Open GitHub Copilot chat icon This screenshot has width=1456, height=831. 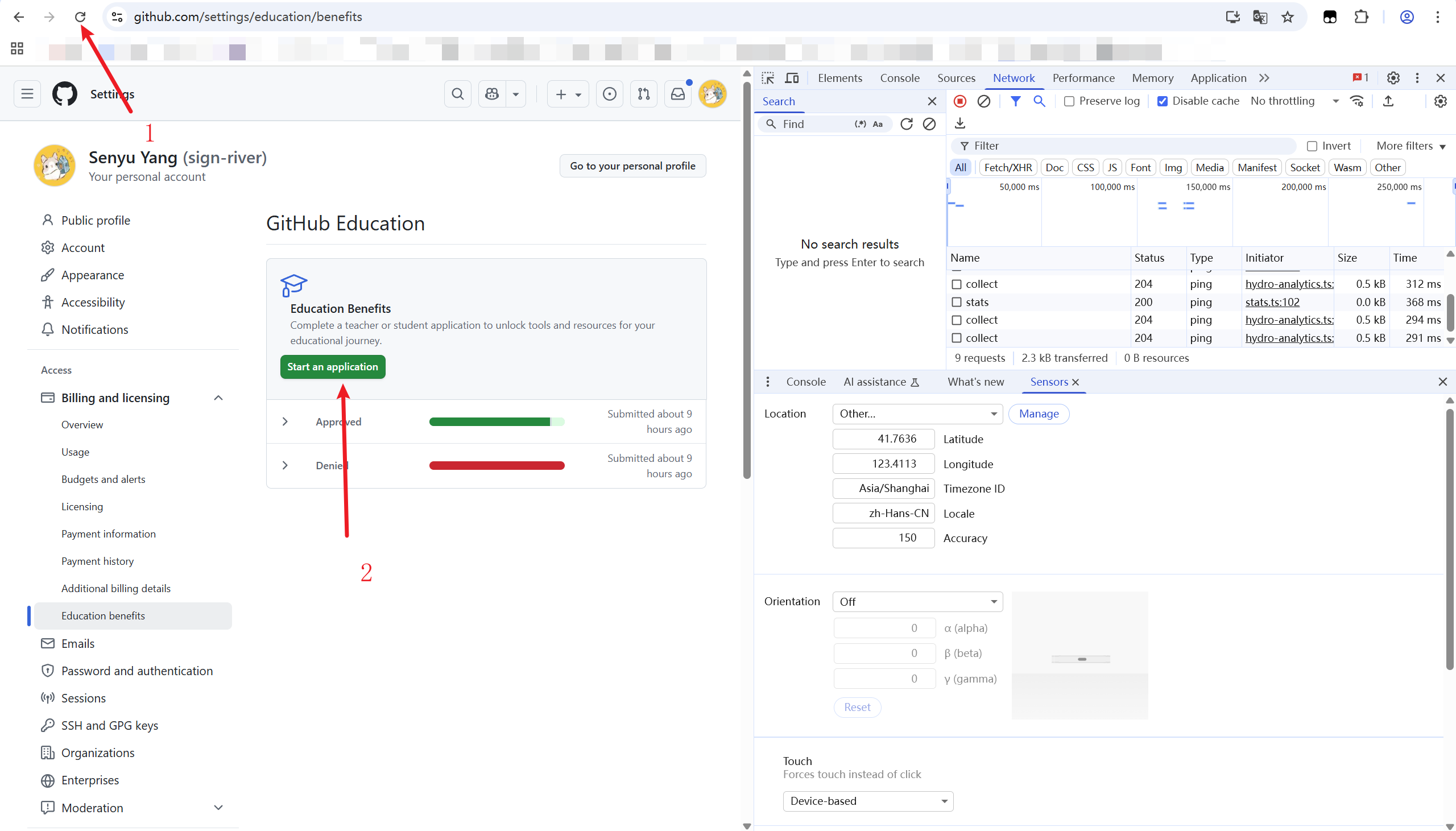[x=492, y=94]
